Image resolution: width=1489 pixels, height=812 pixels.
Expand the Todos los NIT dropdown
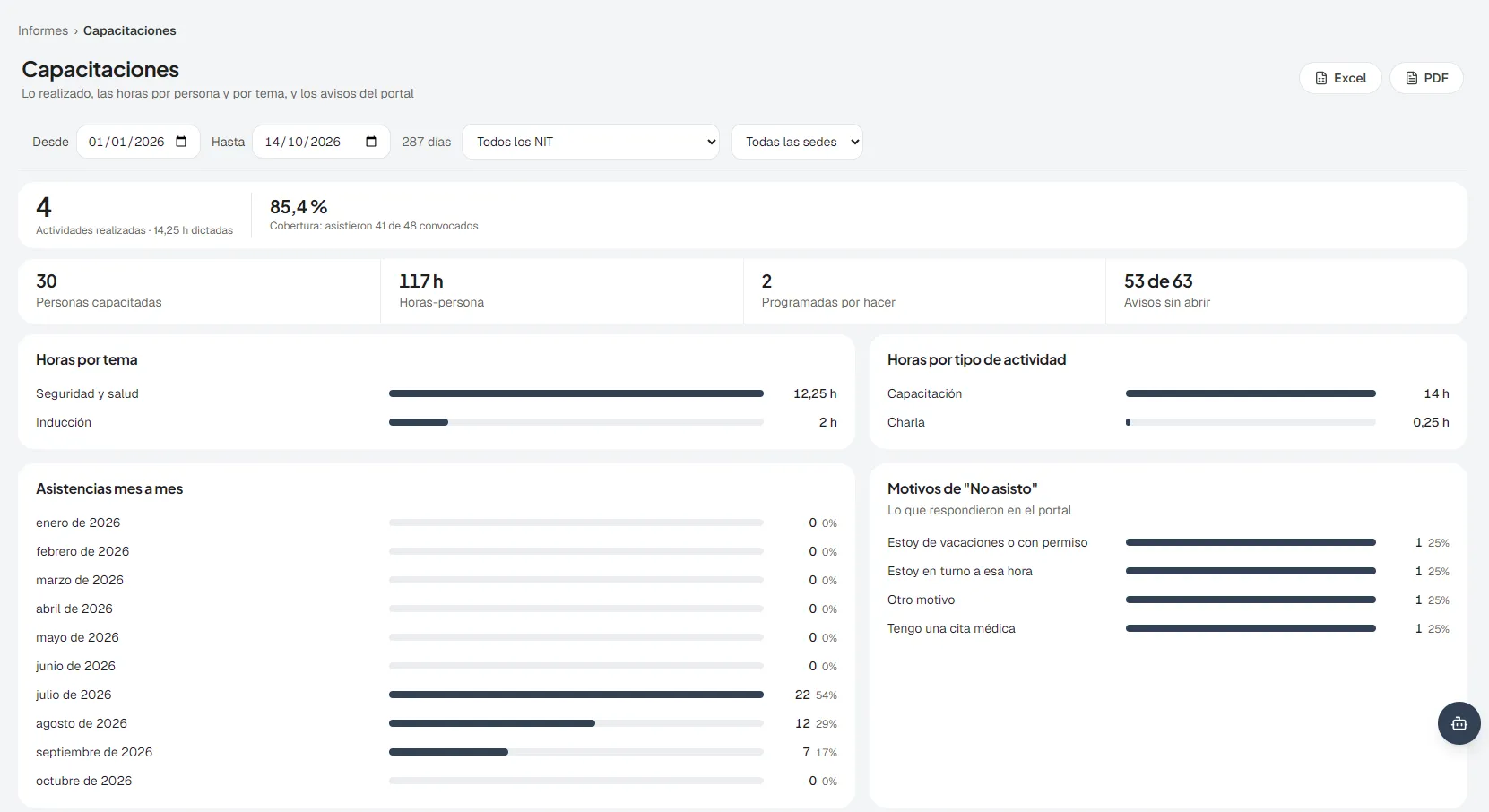tap(591, 142)
